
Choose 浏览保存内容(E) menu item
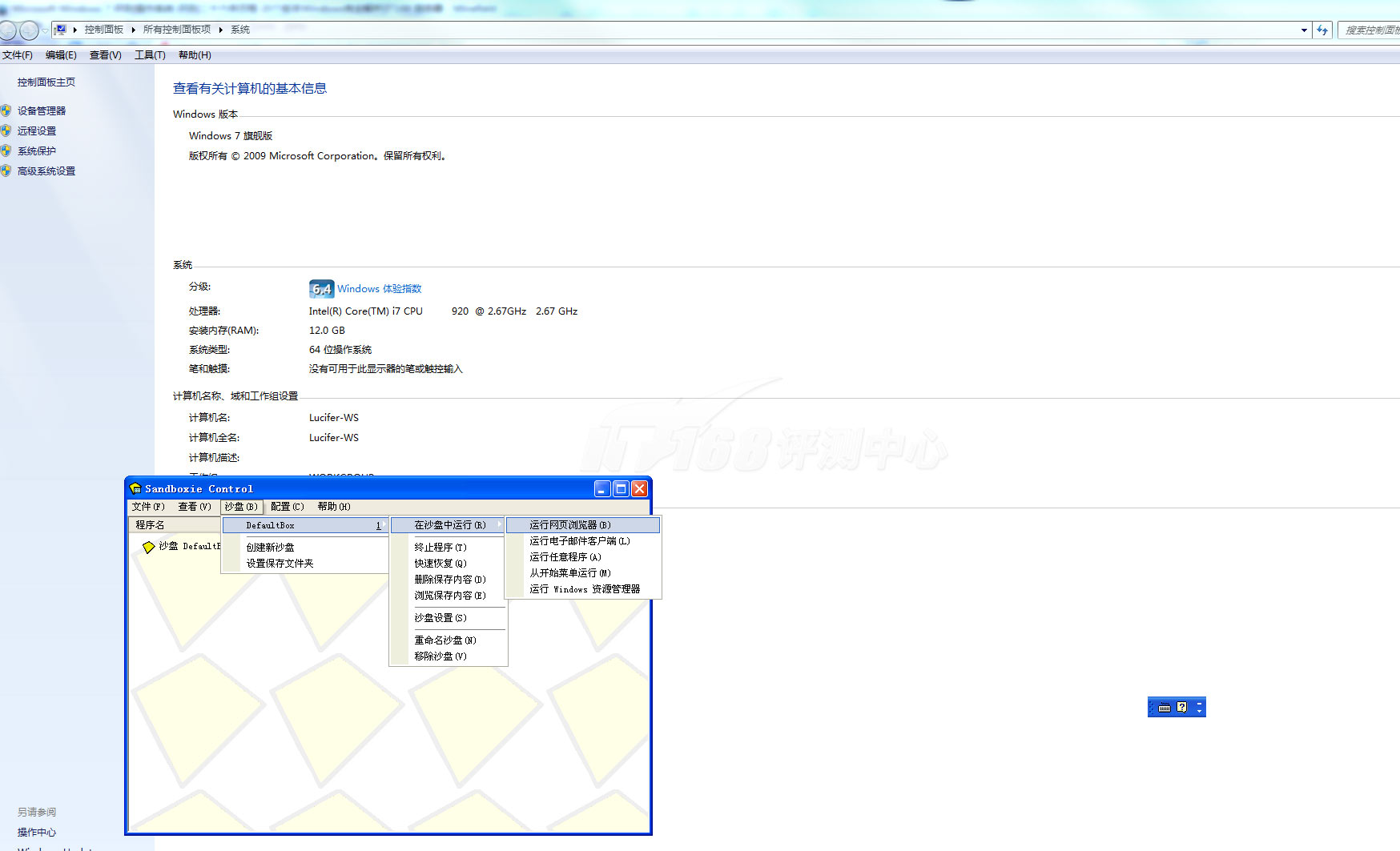pyautogui.click(x=449, y=596)
